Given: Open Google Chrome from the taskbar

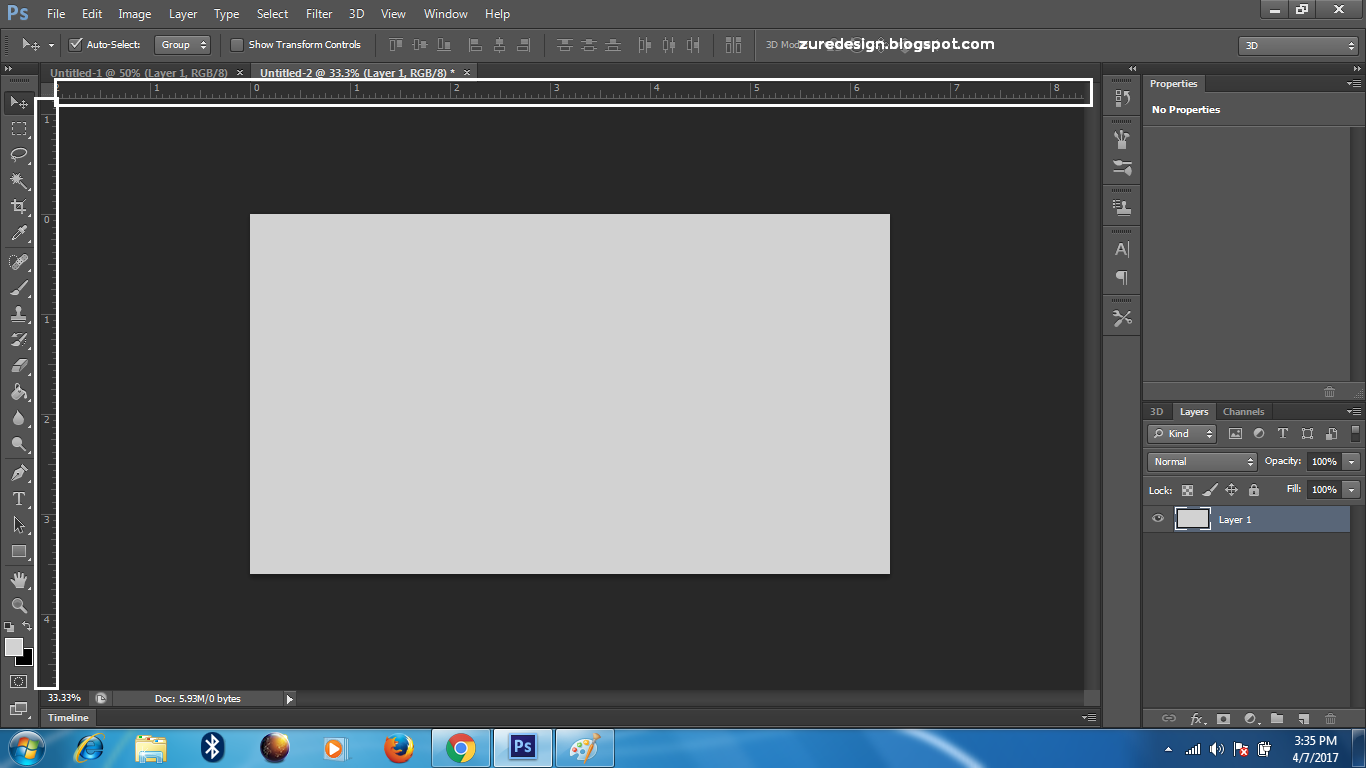Looking at the screenshot, I should [460, 747].
